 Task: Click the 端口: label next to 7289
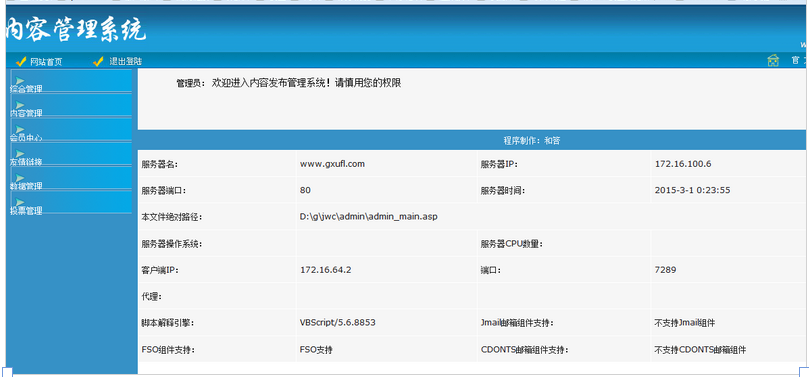pos(491,270)
